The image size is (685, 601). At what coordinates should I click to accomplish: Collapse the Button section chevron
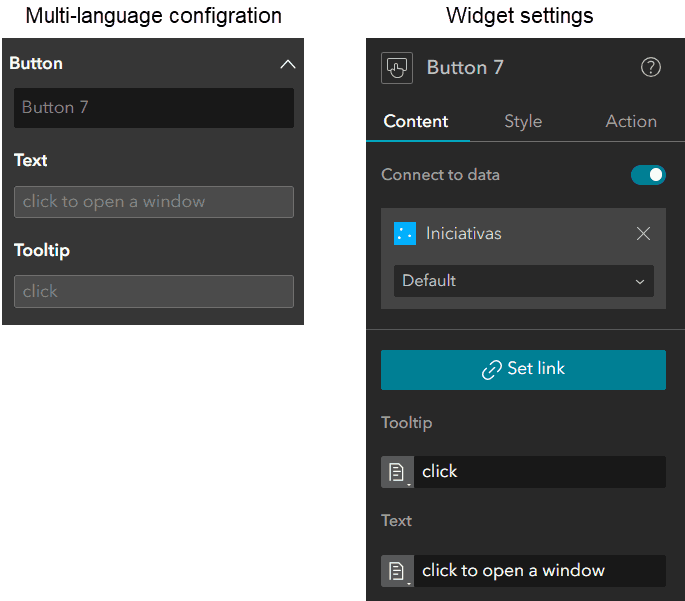click(x=287, y=64)
